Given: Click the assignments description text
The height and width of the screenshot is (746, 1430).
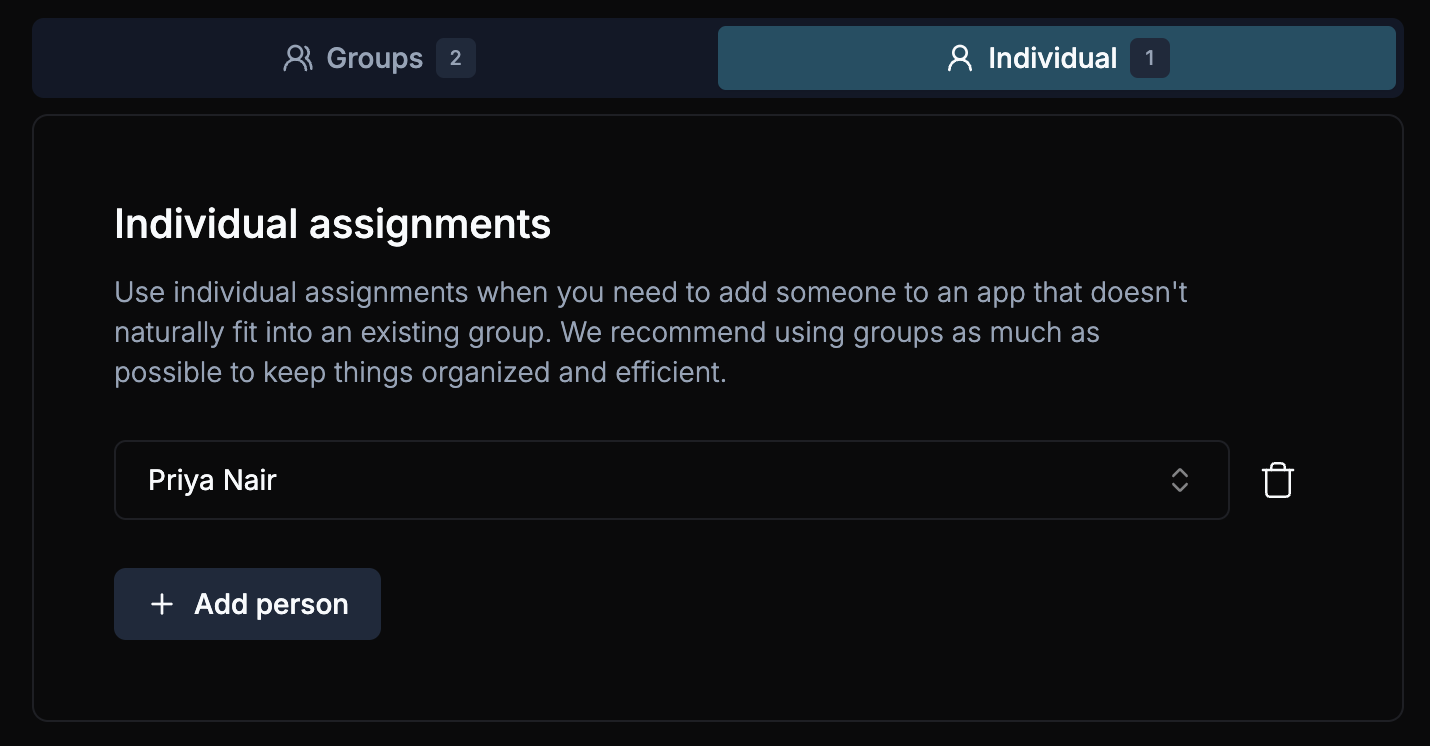Looking at the screenshot, I should [650, 332].
